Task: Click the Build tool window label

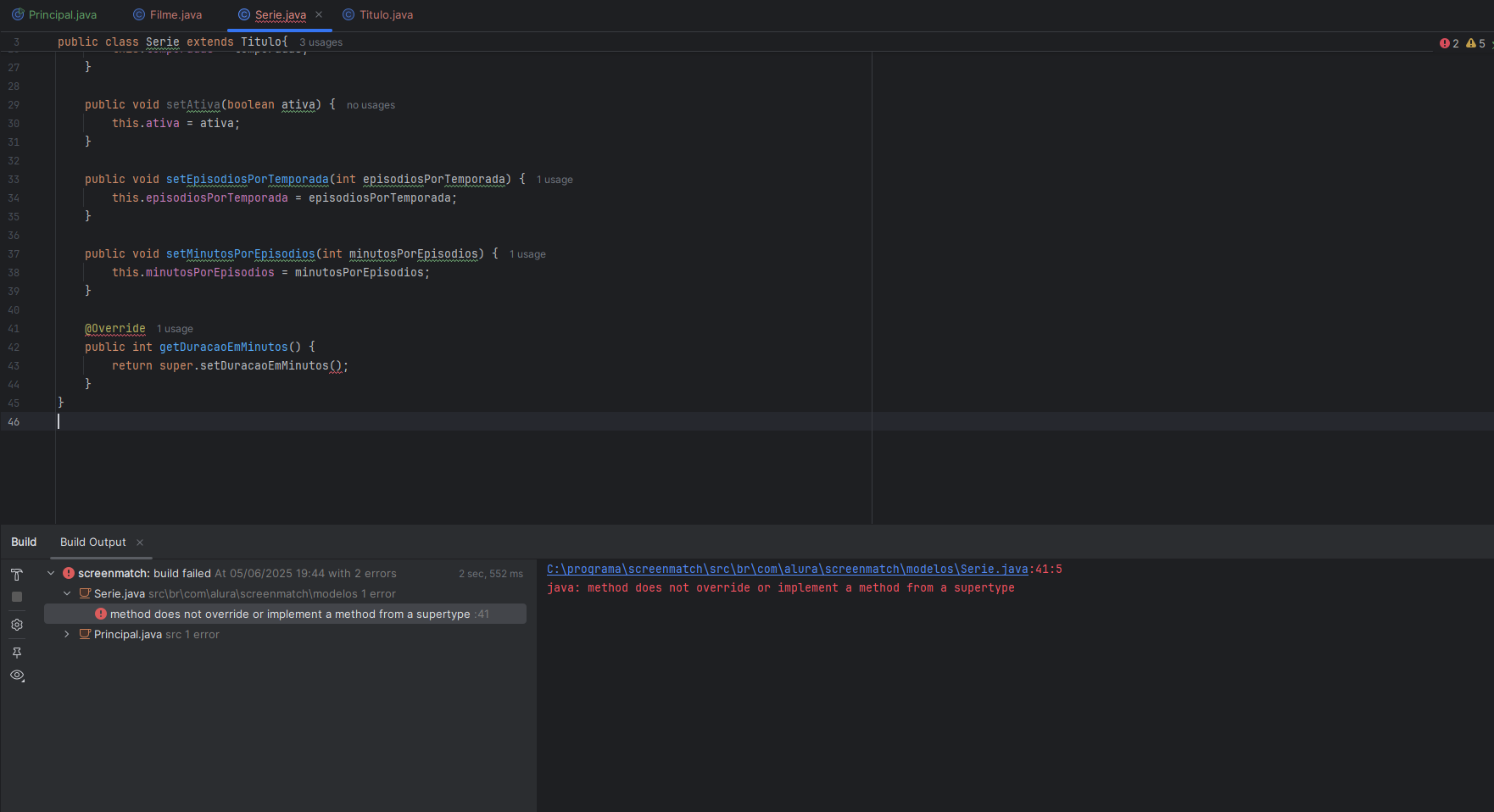Action: pos(24,542)
